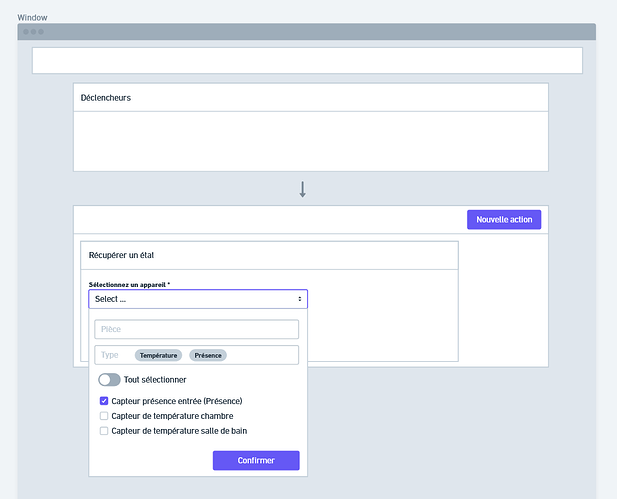Click the device dropdown's up-down arrow
The height and width of the screenshot is (499, 617).
[x=300, y=299]
